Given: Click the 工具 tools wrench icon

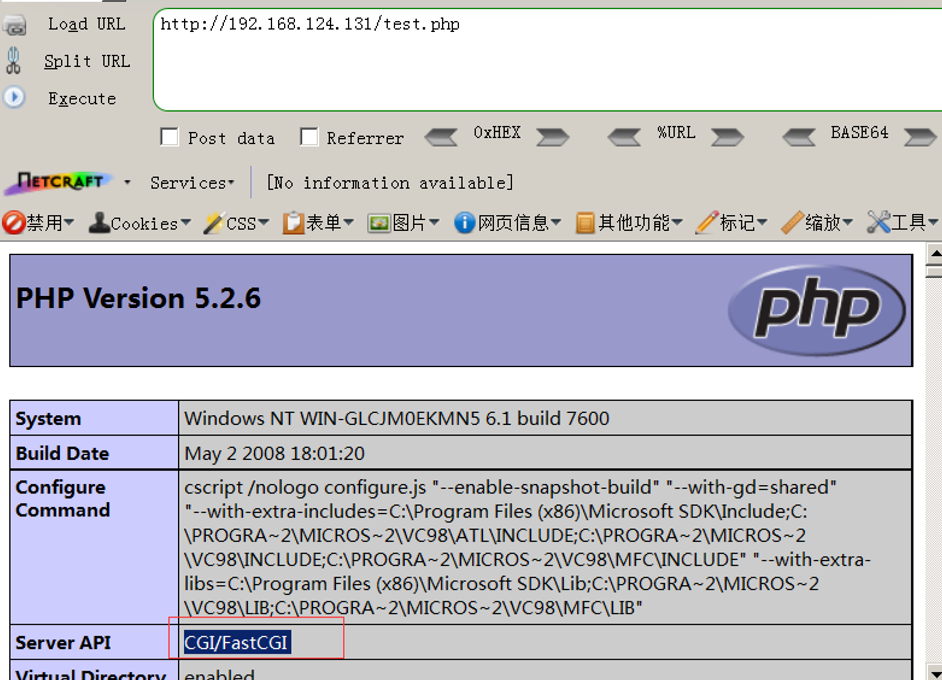Looking at the screenshot, I should click(878, 223).
